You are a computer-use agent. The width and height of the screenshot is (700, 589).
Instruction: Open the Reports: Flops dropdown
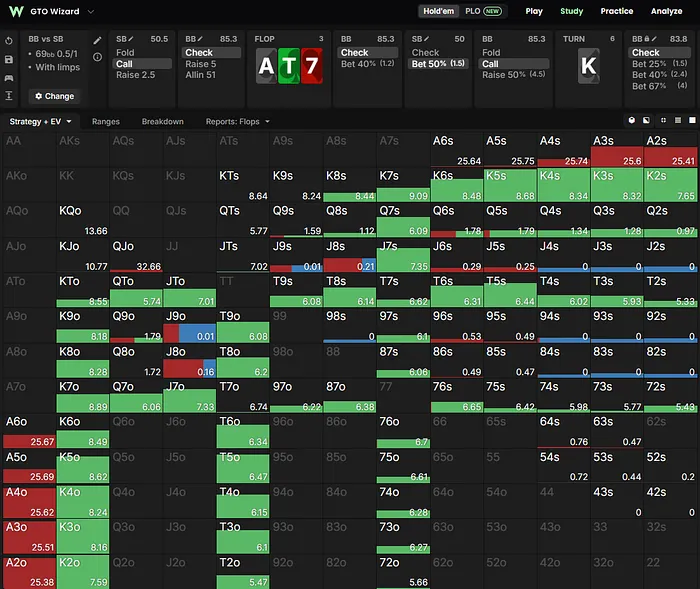238,121
